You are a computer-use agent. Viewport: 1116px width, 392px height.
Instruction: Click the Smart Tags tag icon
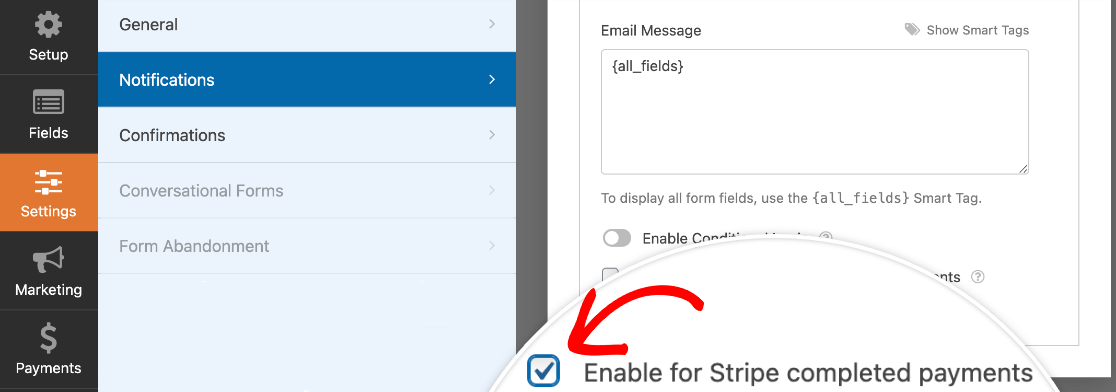912,30
